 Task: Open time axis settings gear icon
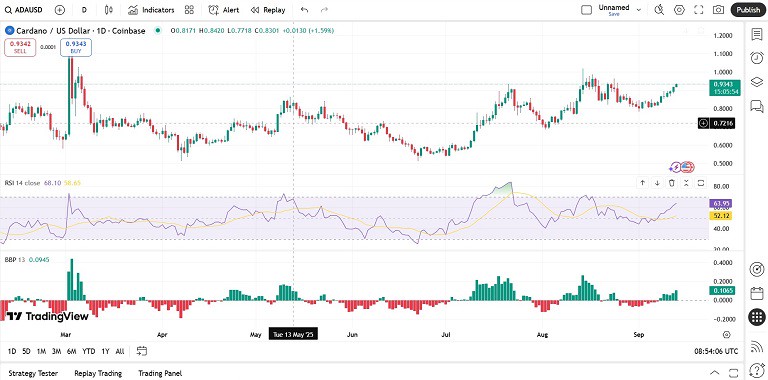coord(726,335)
